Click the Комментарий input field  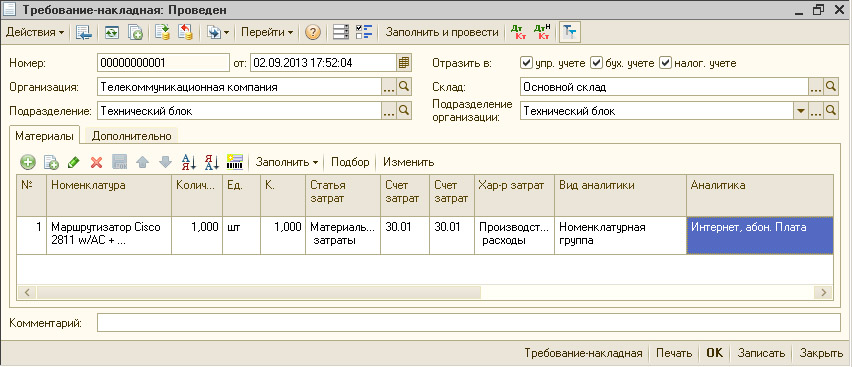point(468,322)
